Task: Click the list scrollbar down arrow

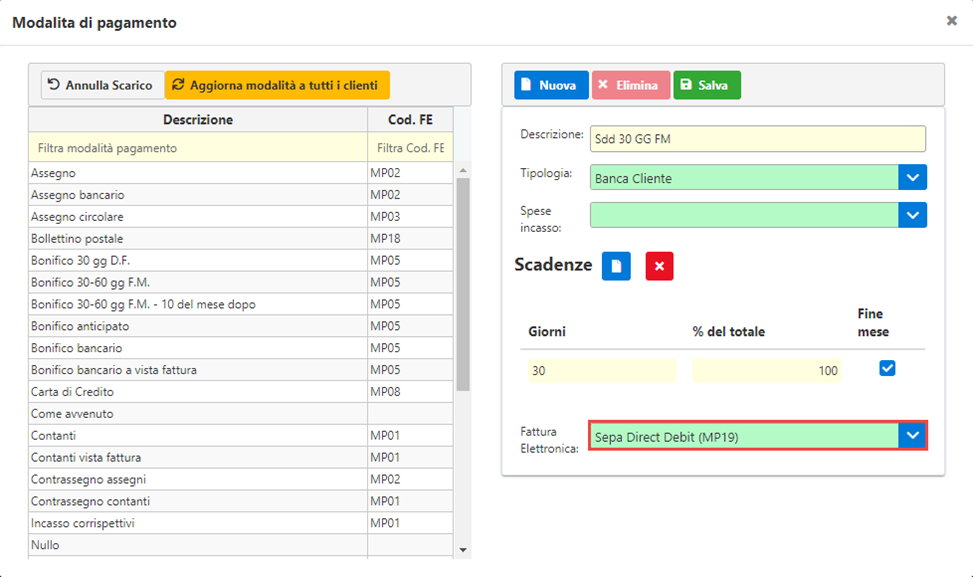Action: click(x=463, y=550)
